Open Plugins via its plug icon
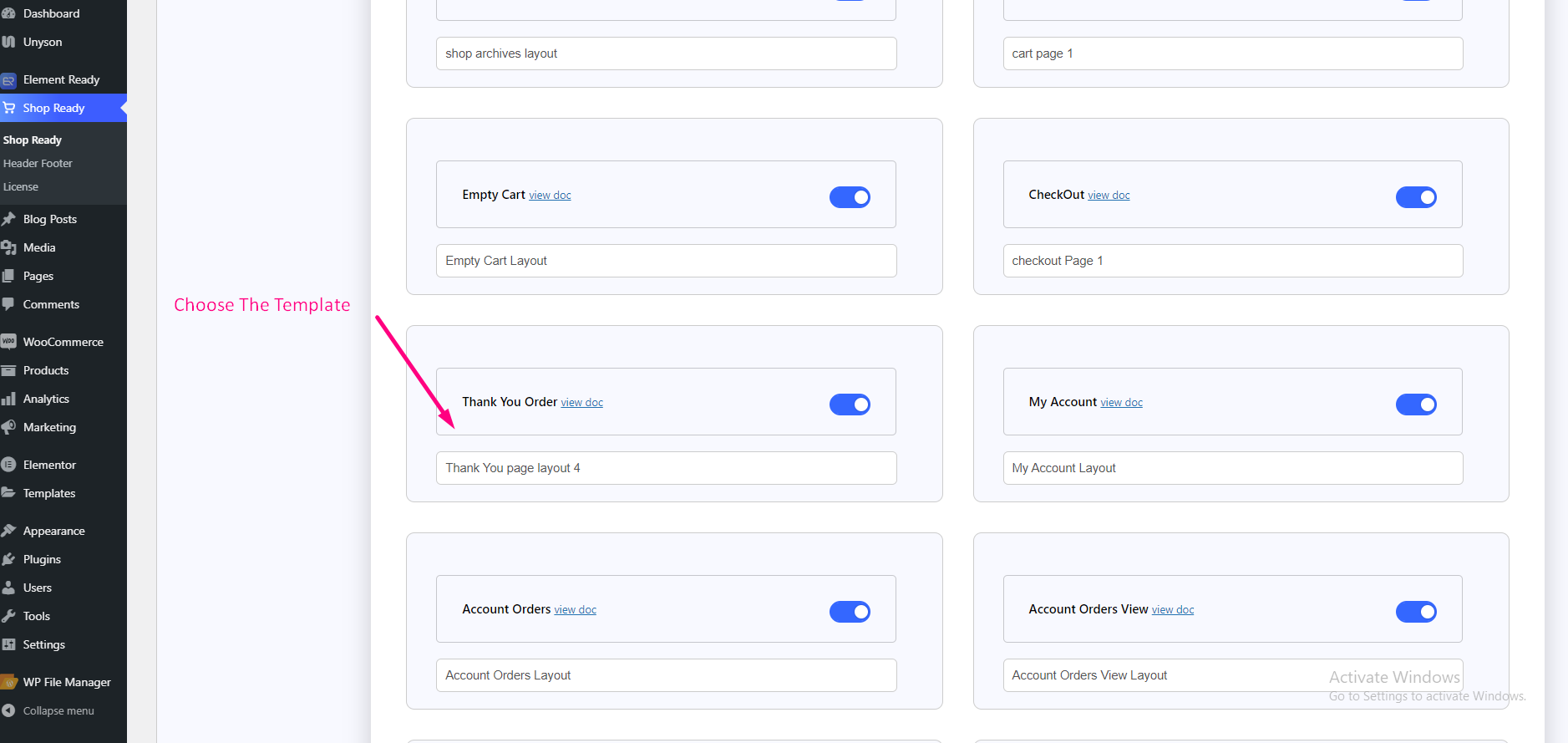The height and width of the screenshot is (743, 1568). 9,559
